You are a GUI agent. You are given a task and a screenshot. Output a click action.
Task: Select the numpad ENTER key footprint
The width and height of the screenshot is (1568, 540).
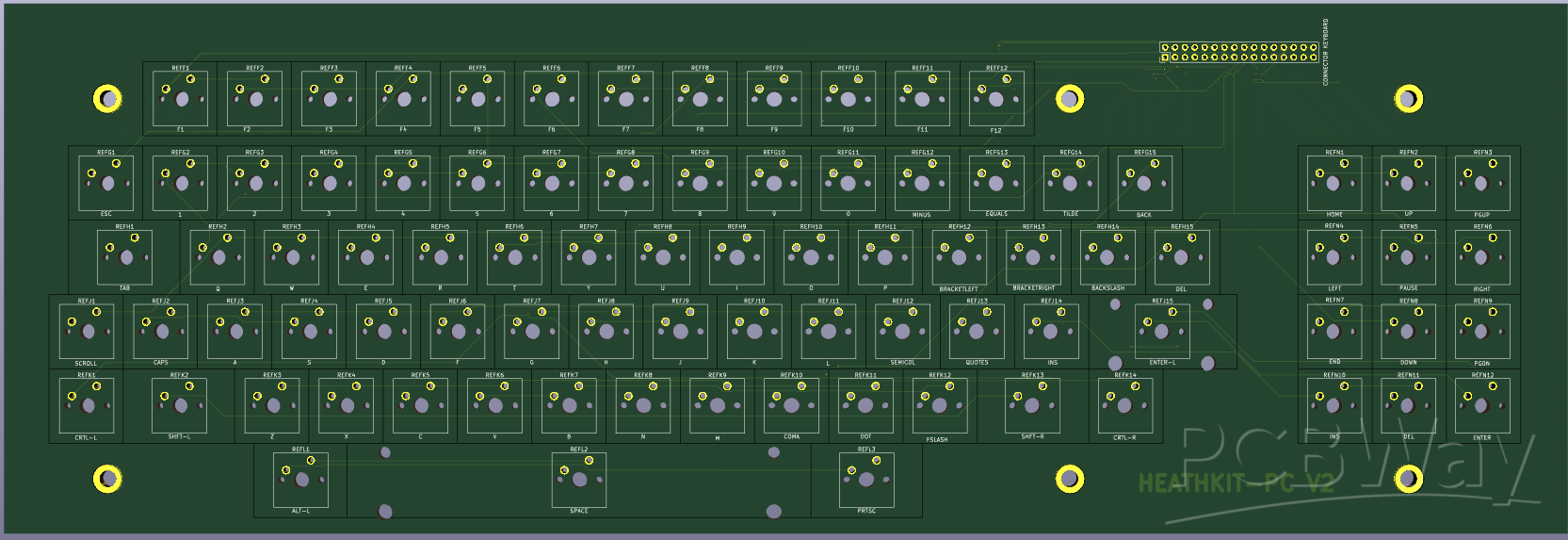(1482, 405)
